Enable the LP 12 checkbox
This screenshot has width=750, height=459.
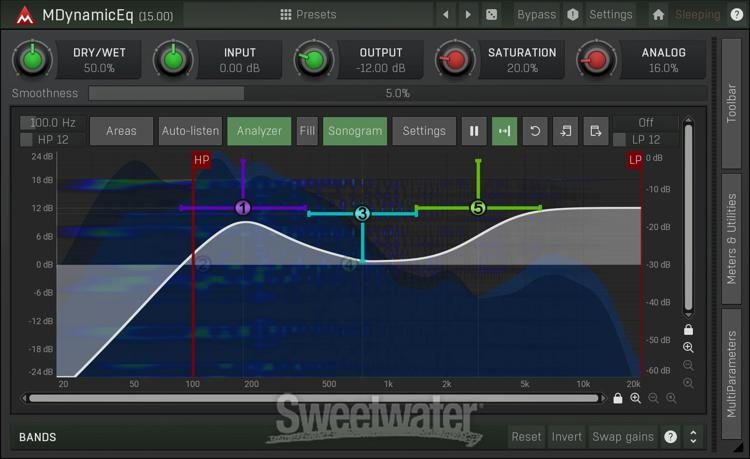point(620,140)
